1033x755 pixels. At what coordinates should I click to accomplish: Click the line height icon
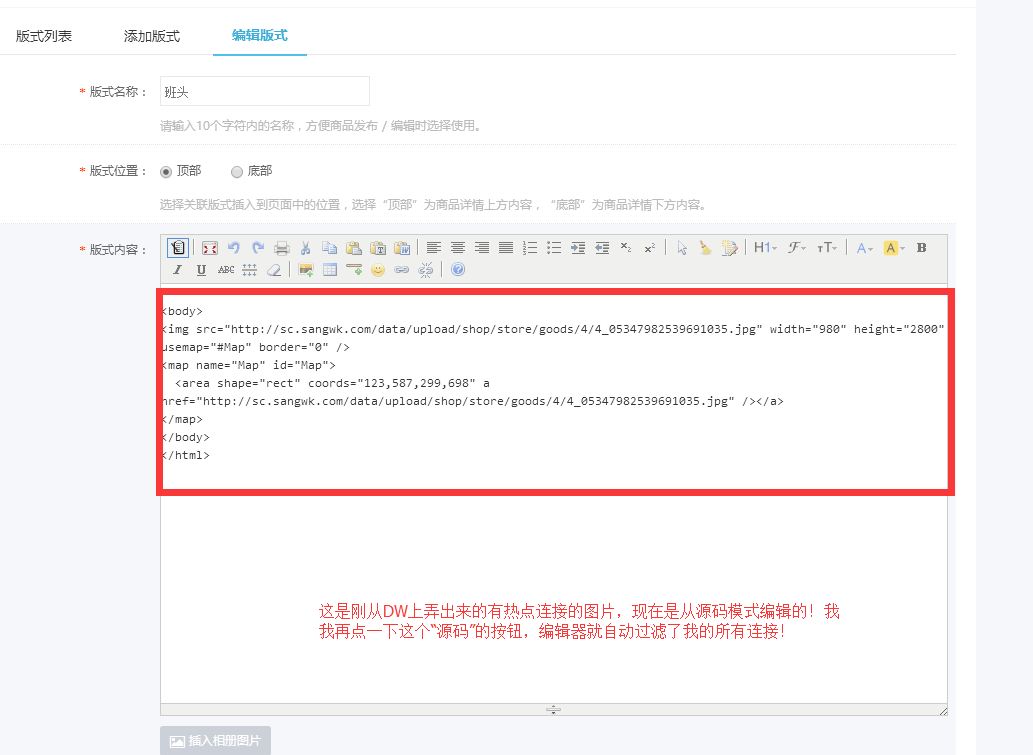click(x=250, y=269)
